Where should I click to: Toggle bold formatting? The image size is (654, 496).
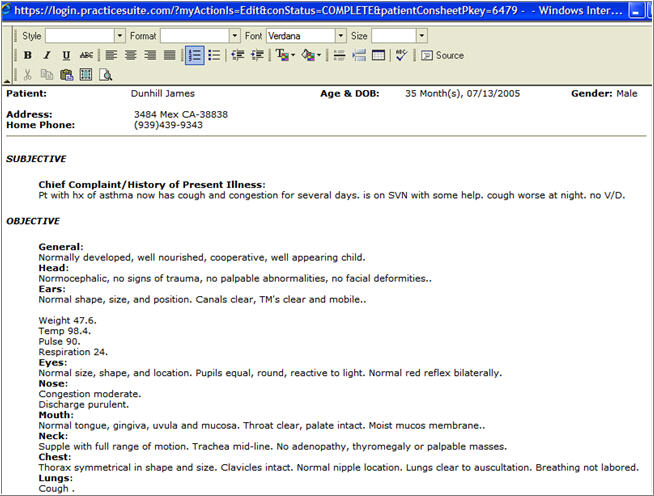pyautogui.click(x=28, y=55)
